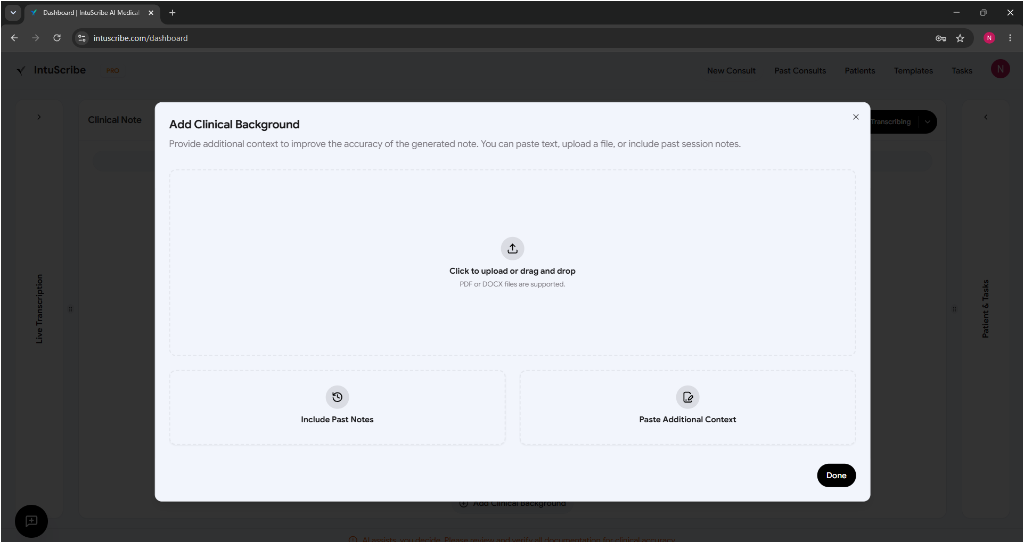Open the user avatar in the app header
Viewport: 1024px width, 543px height.
click(1000, 69)
